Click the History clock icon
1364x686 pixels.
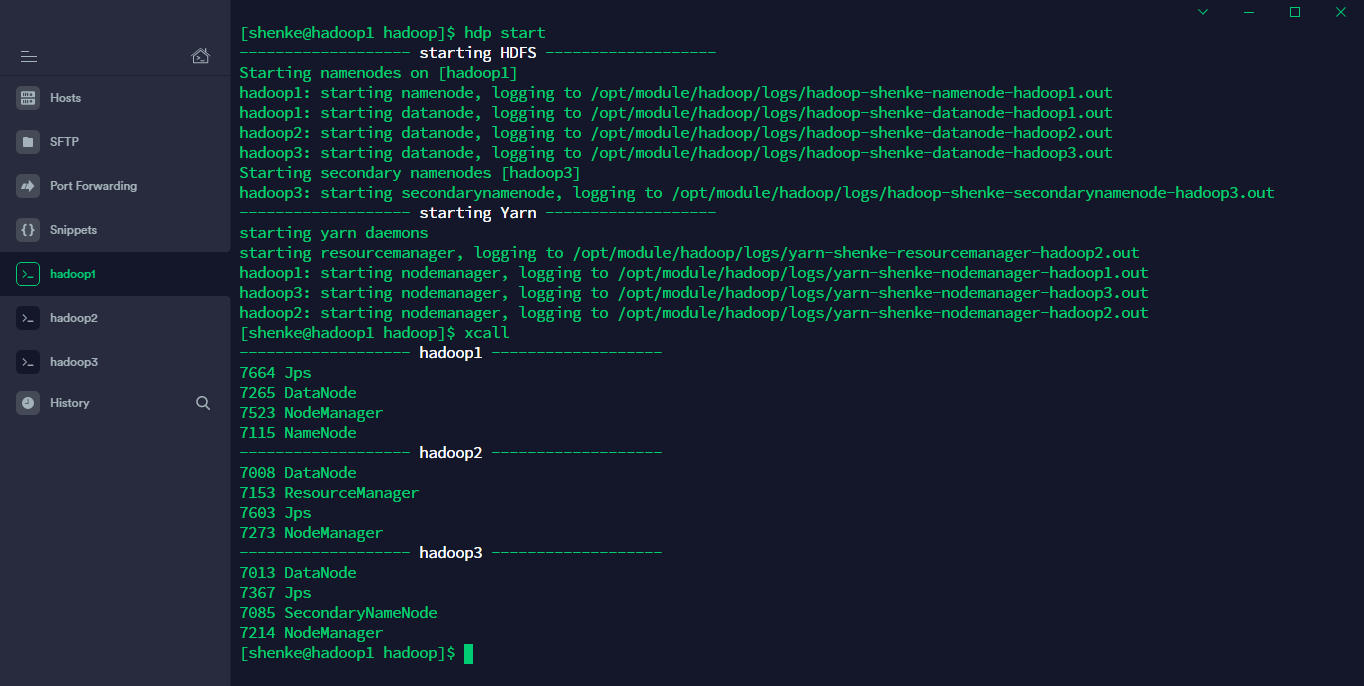(x=28, y=403)
